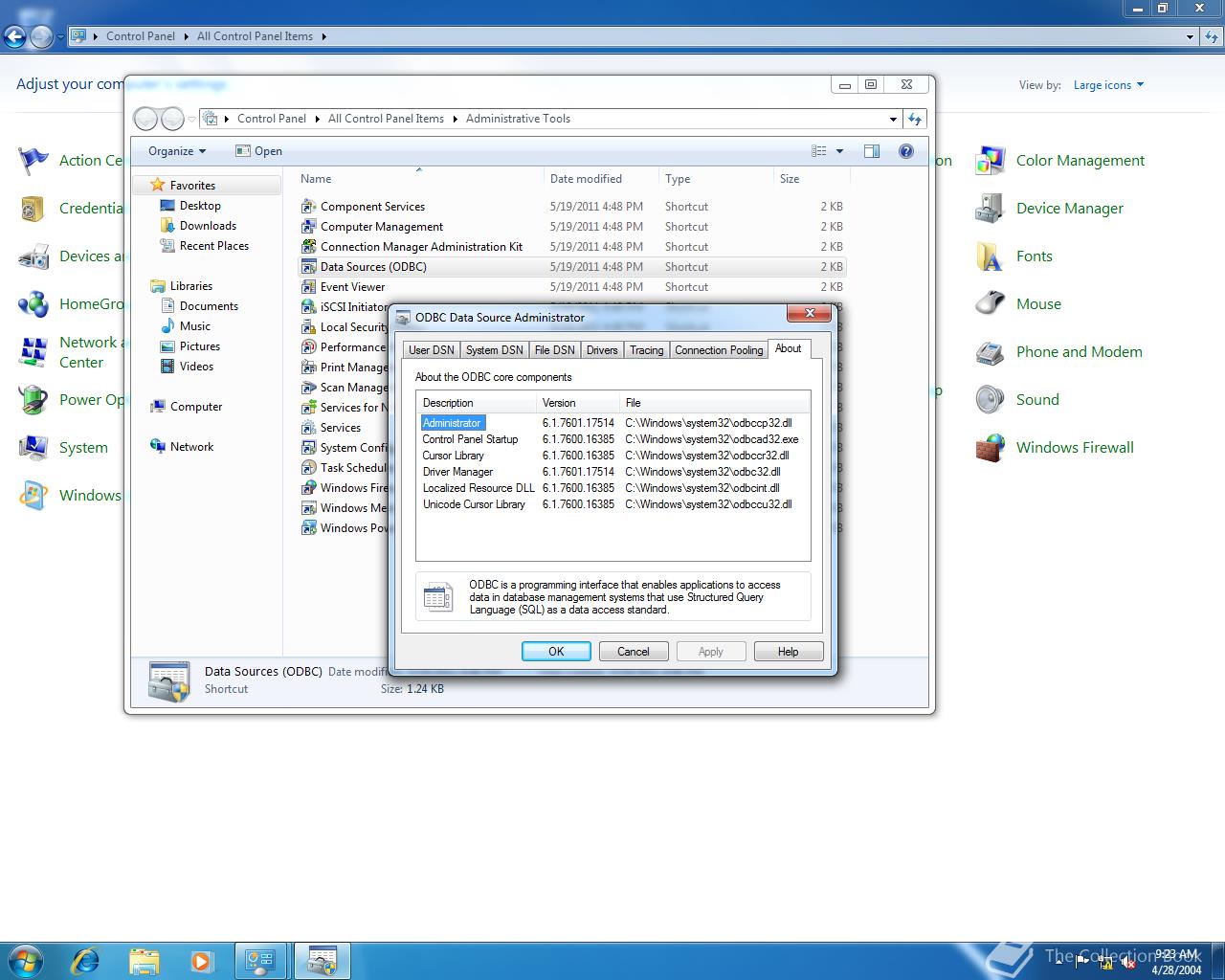Select the Driver Manager row
1225x980 pixels.
612,472
